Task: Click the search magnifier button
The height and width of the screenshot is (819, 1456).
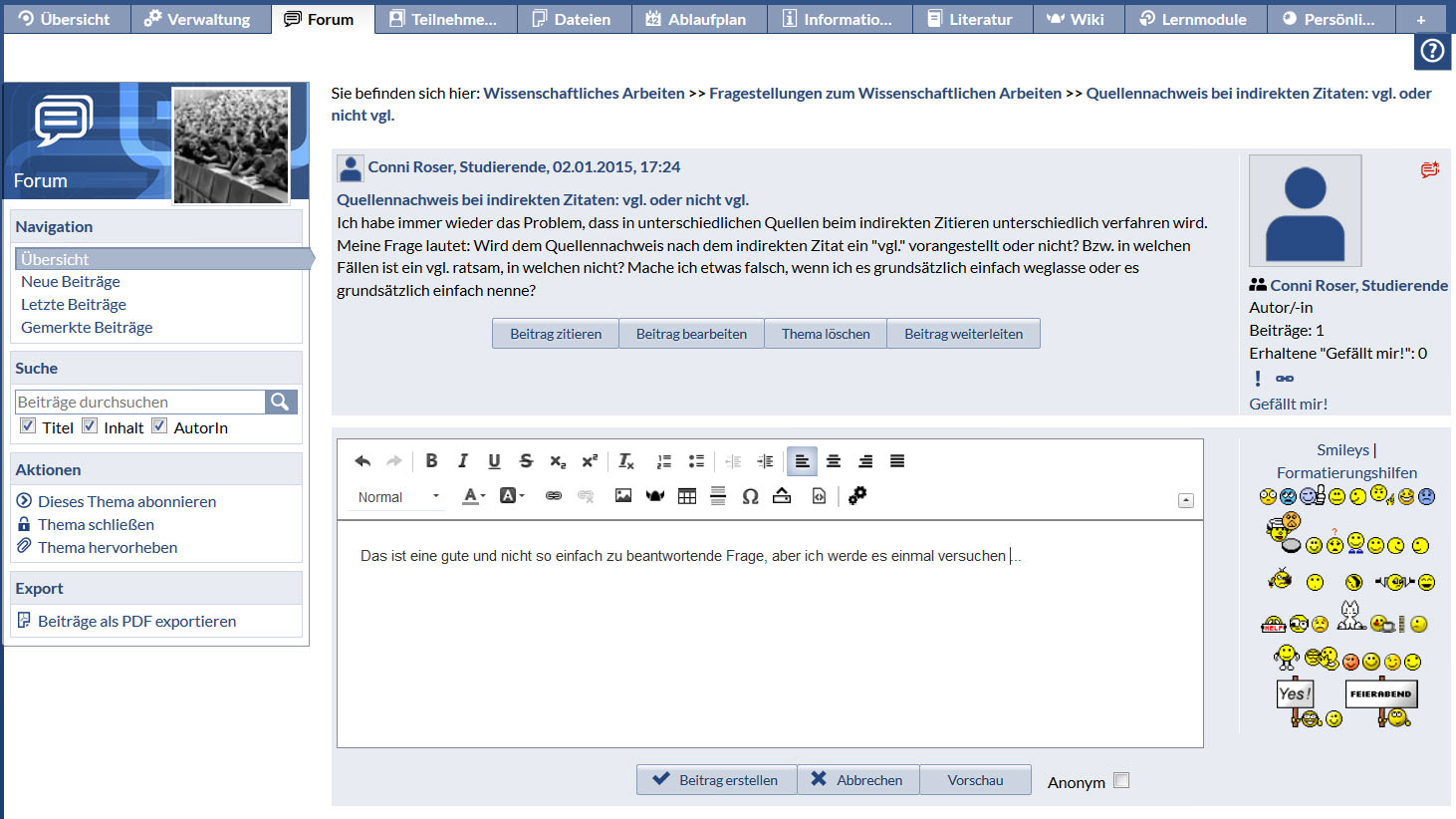Action: (x=280, y=402)
